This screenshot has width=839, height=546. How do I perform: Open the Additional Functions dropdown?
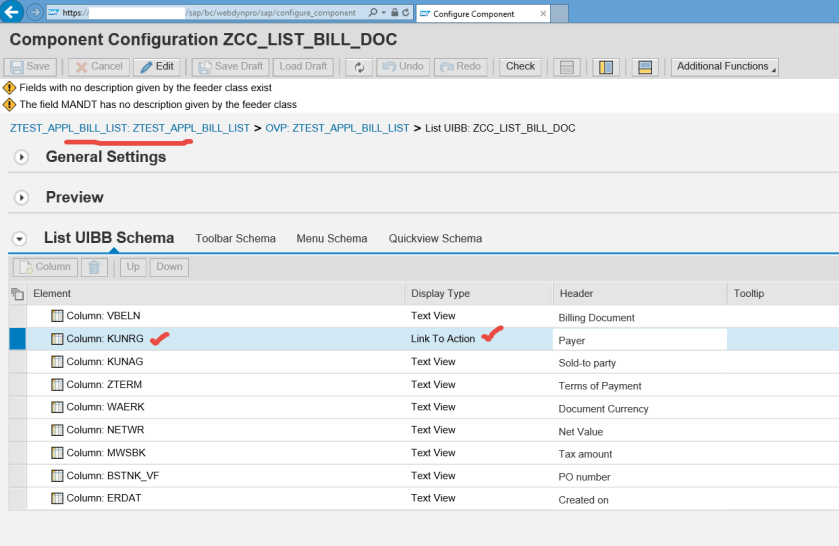[724, 67]
